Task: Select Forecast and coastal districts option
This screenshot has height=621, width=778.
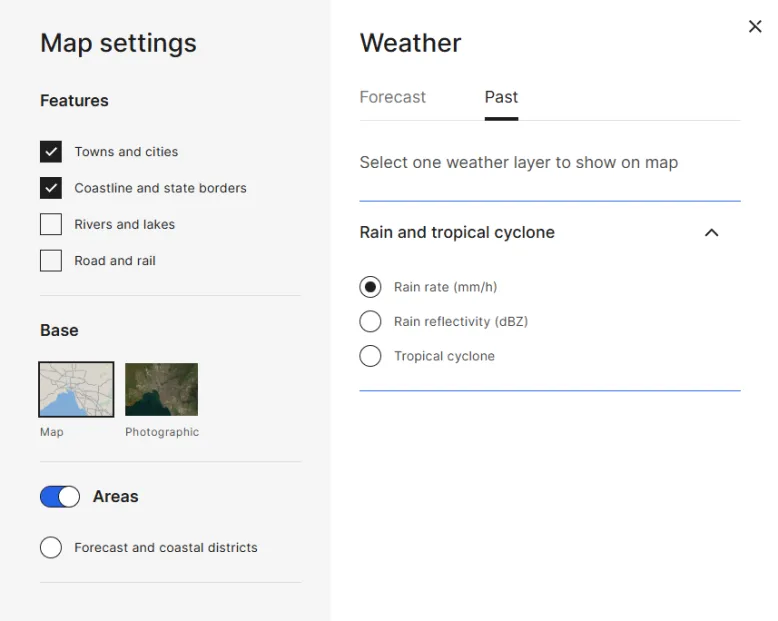Action: [x=51, y=548]
